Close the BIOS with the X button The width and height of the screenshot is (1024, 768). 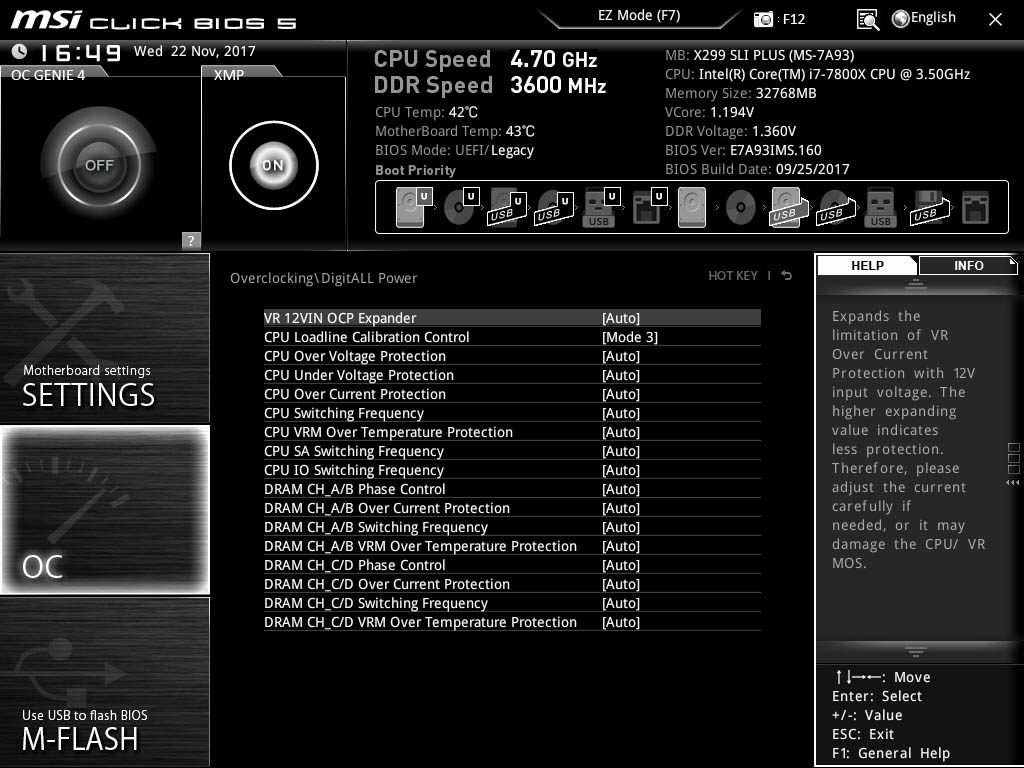point(995,20)
